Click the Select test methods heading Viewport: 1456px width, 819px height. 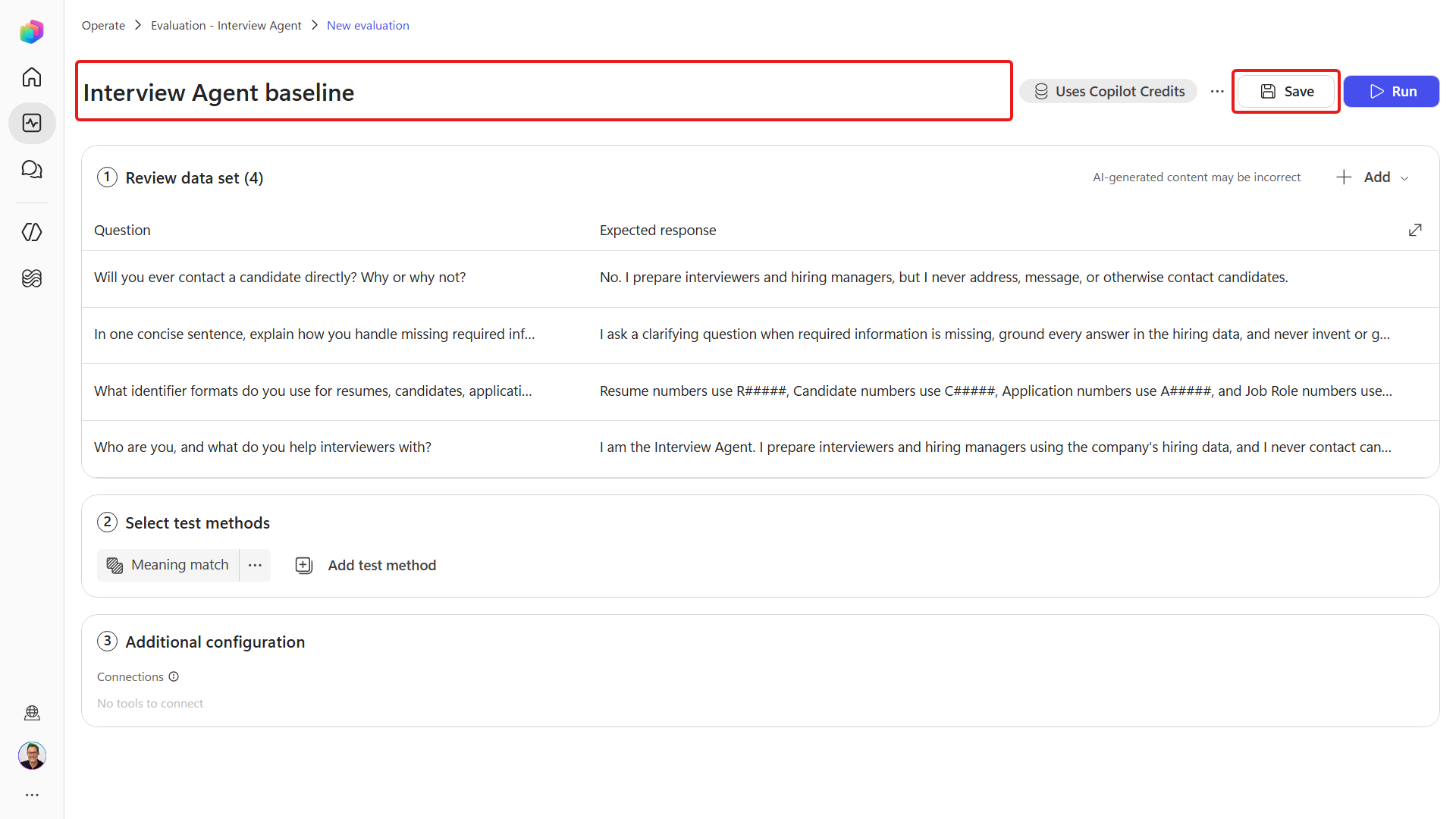197,522
